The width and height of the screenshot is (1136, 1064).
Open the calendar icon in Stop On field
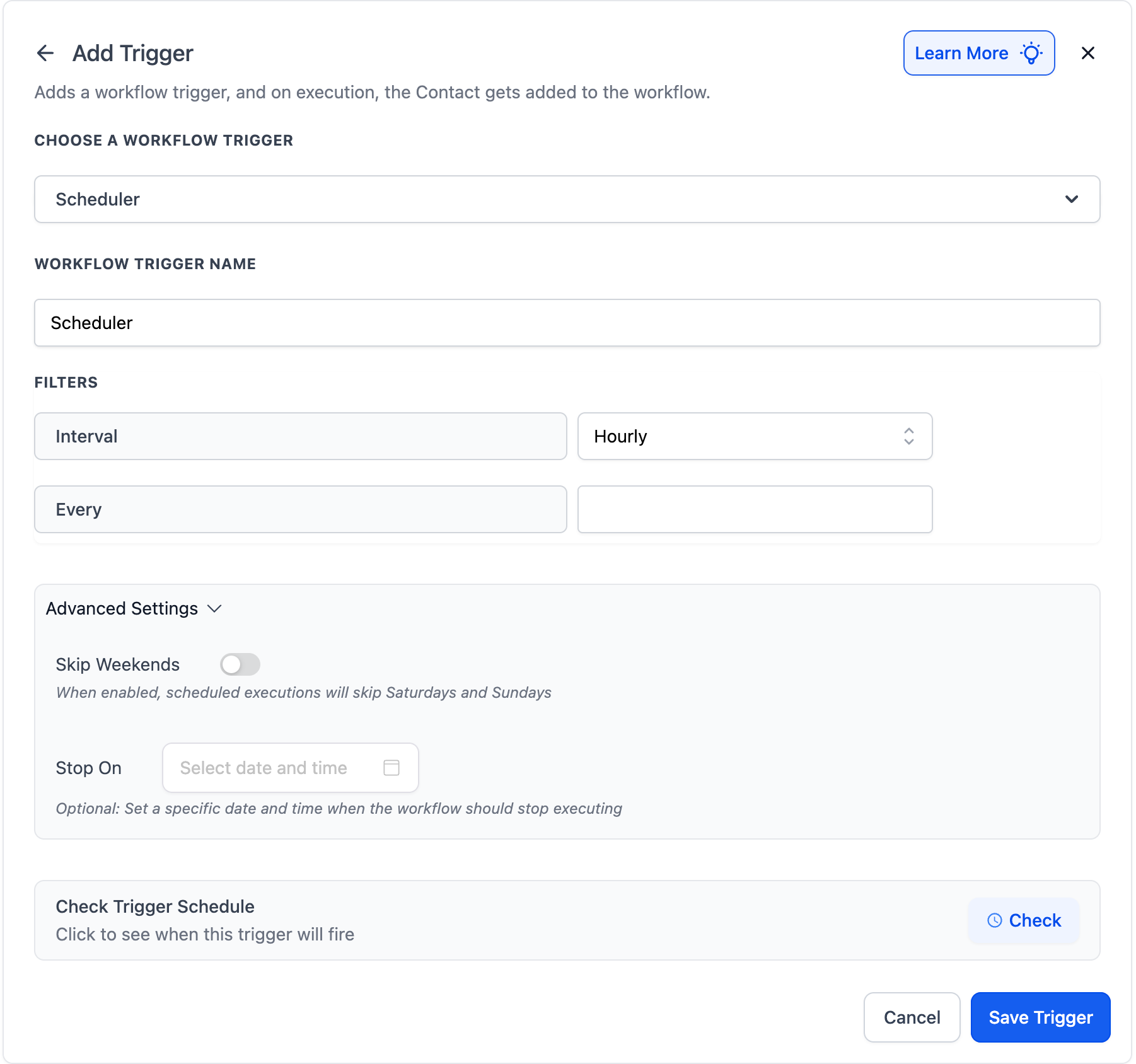[x=391, y=768]
